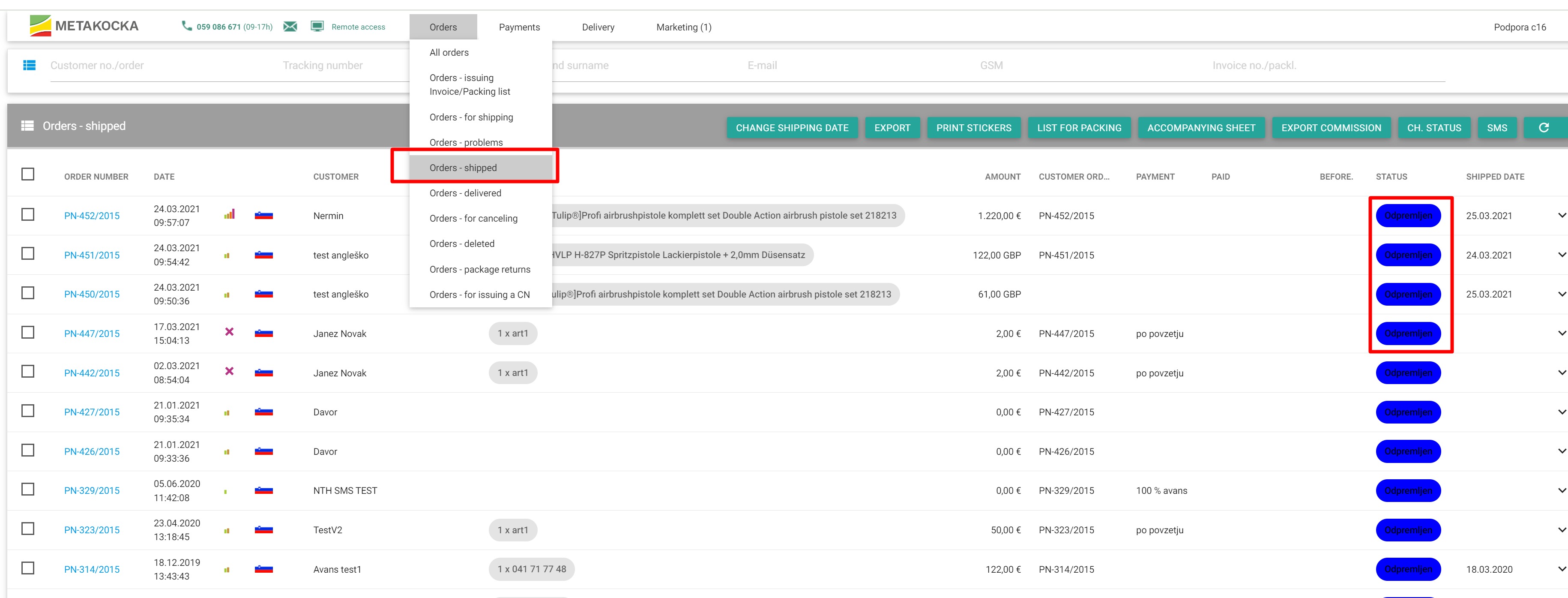Image resolution: width=1568 pixels, height=598 pixels.
Task: Check the box for order PN-451/2015
Action: [28, 253]
